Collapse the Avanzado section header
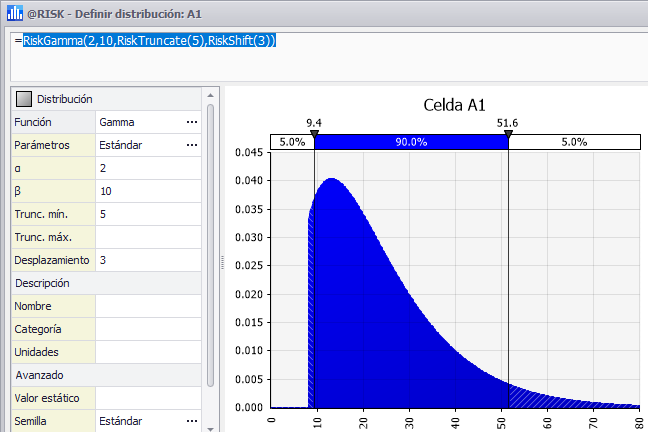648x432 pixels. [x=38, y=375]
